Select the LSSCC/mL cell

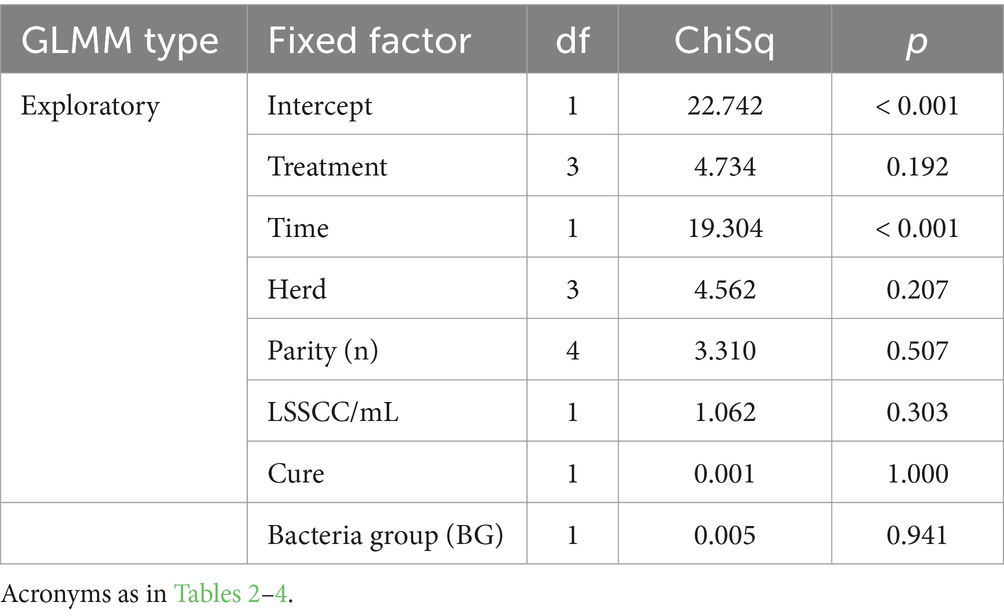point(333,412)
